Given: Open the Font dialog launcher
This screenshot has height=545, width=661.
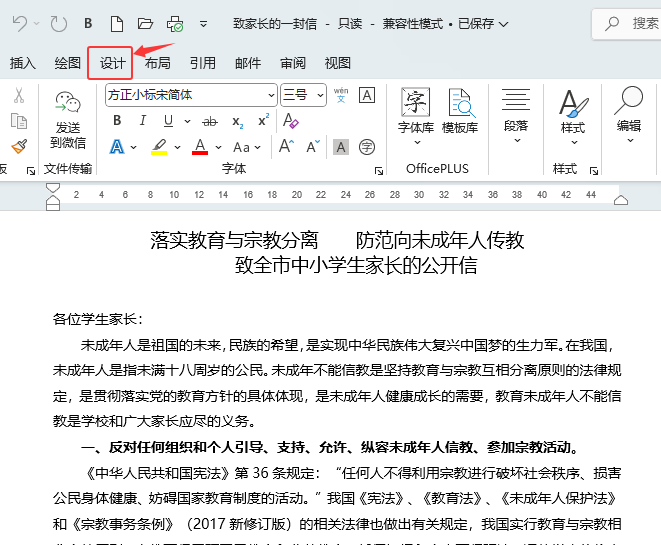Looking at the screenshot, I should click(x=379, y=171).
